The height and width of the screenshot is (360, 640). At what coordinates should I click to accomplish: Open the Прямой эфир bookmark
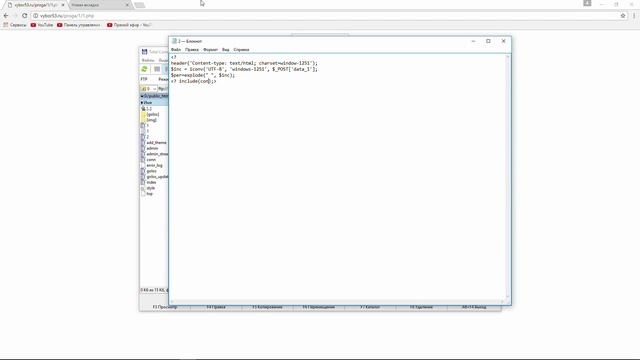[x=129, y=25]
